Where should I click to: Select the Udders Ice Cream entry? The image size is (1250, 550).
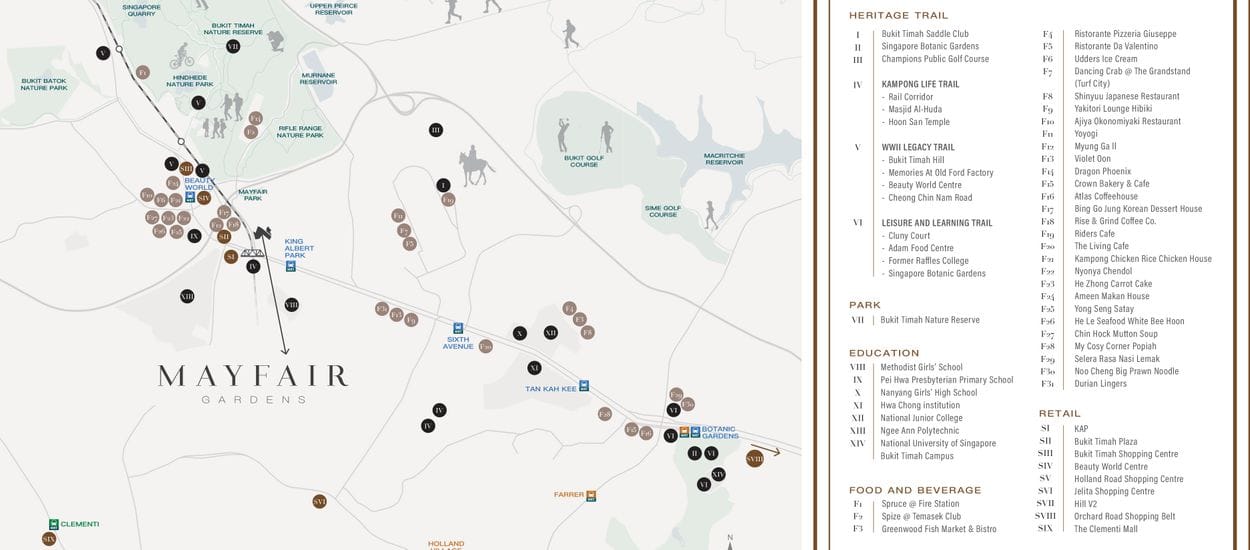click(x=1106, y=59)
